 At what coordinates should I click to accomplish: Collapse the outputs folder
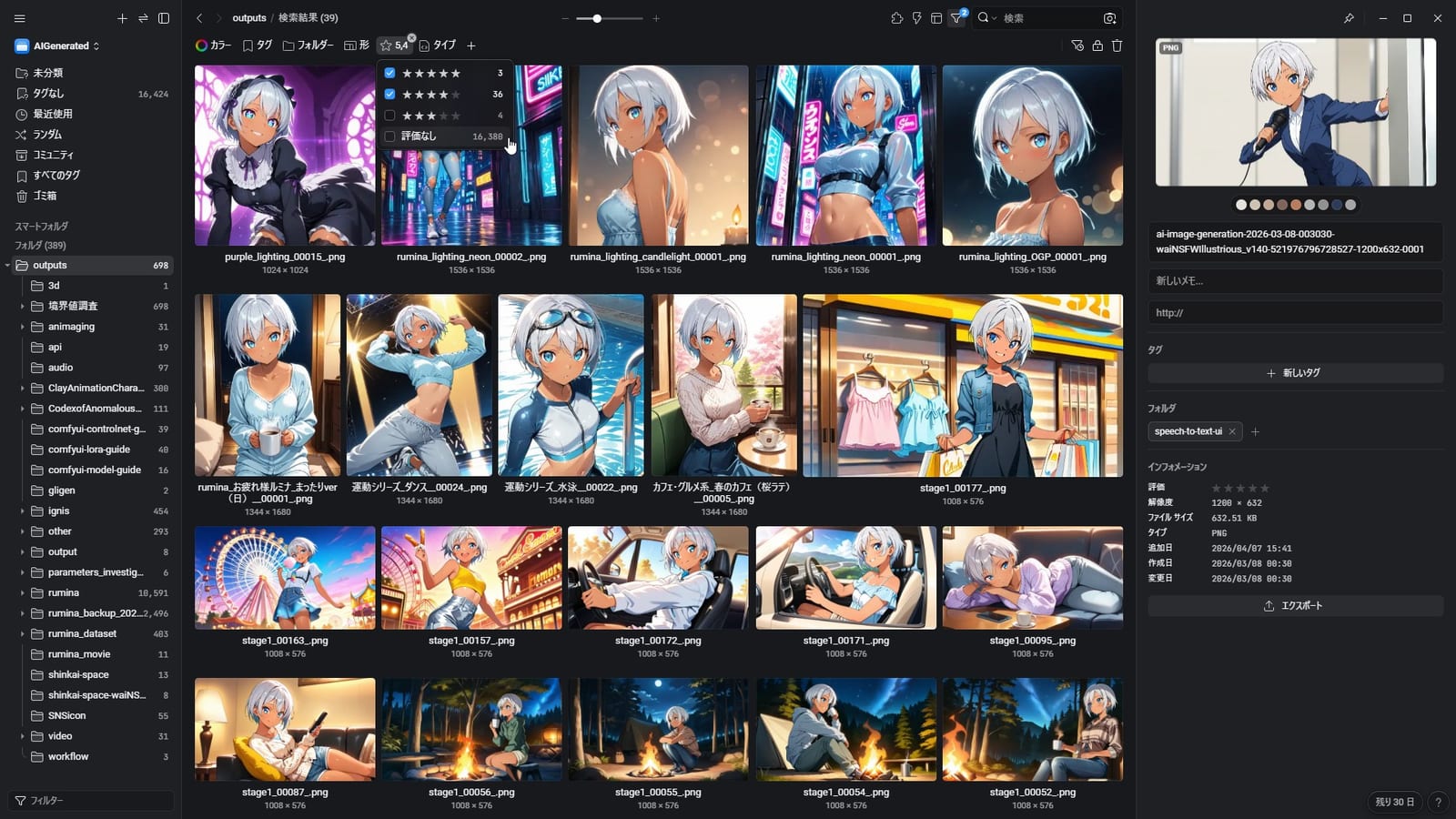click(8, 266)
